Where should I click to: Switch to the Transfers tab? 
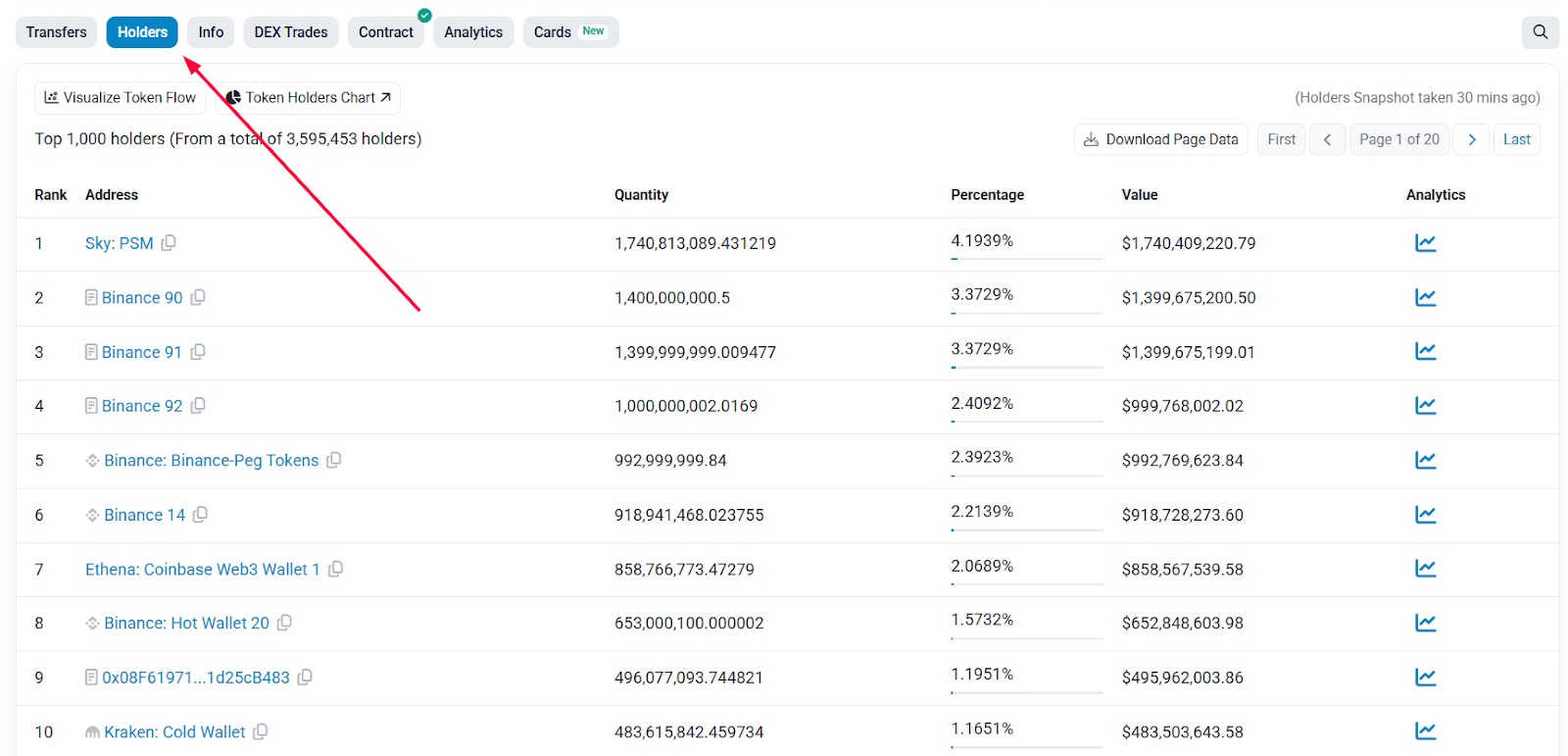pos(56,32)
